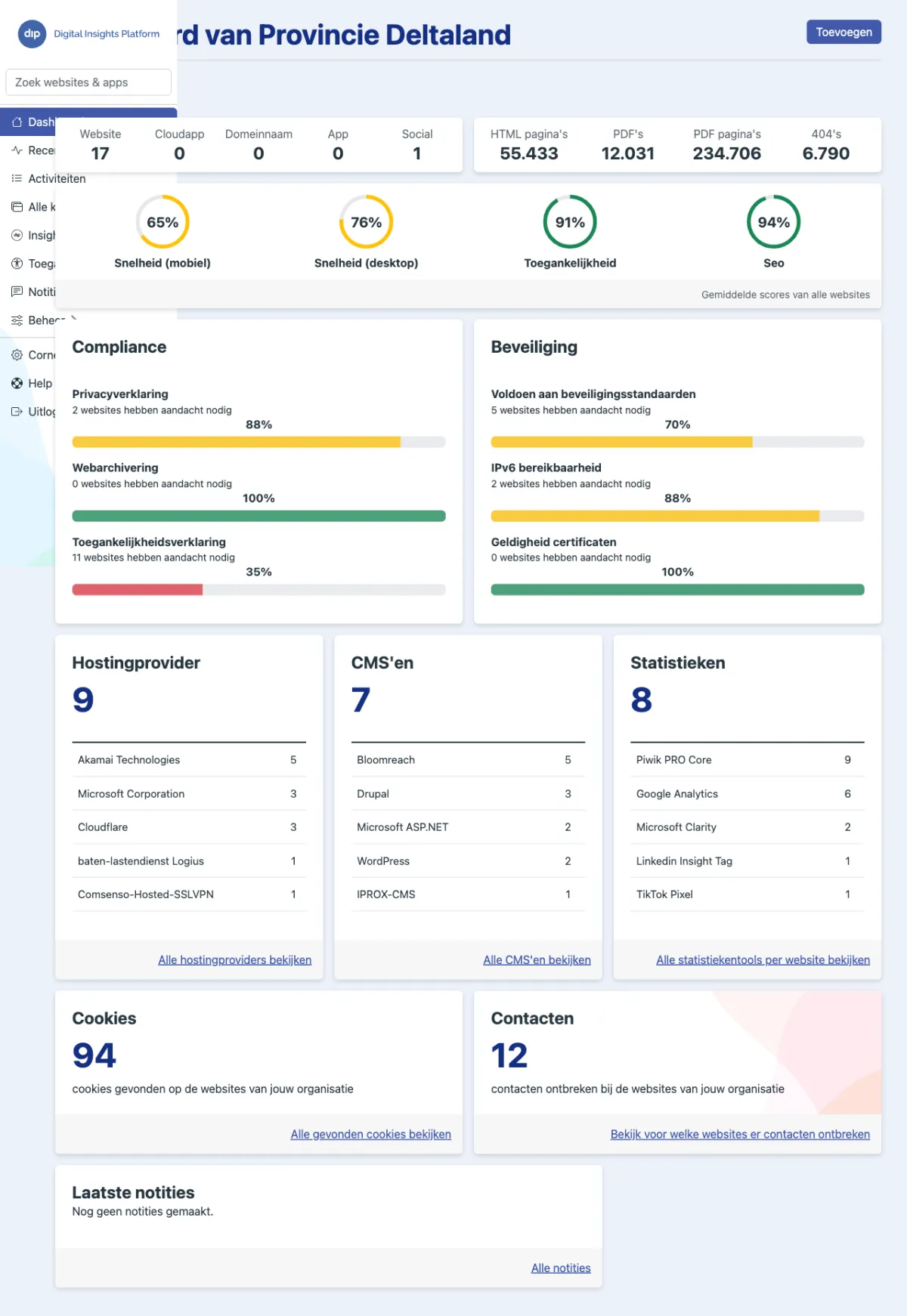This screenshot has width=907, height=1316.
Task: Select the WordPress row
Action: [468, 861]
